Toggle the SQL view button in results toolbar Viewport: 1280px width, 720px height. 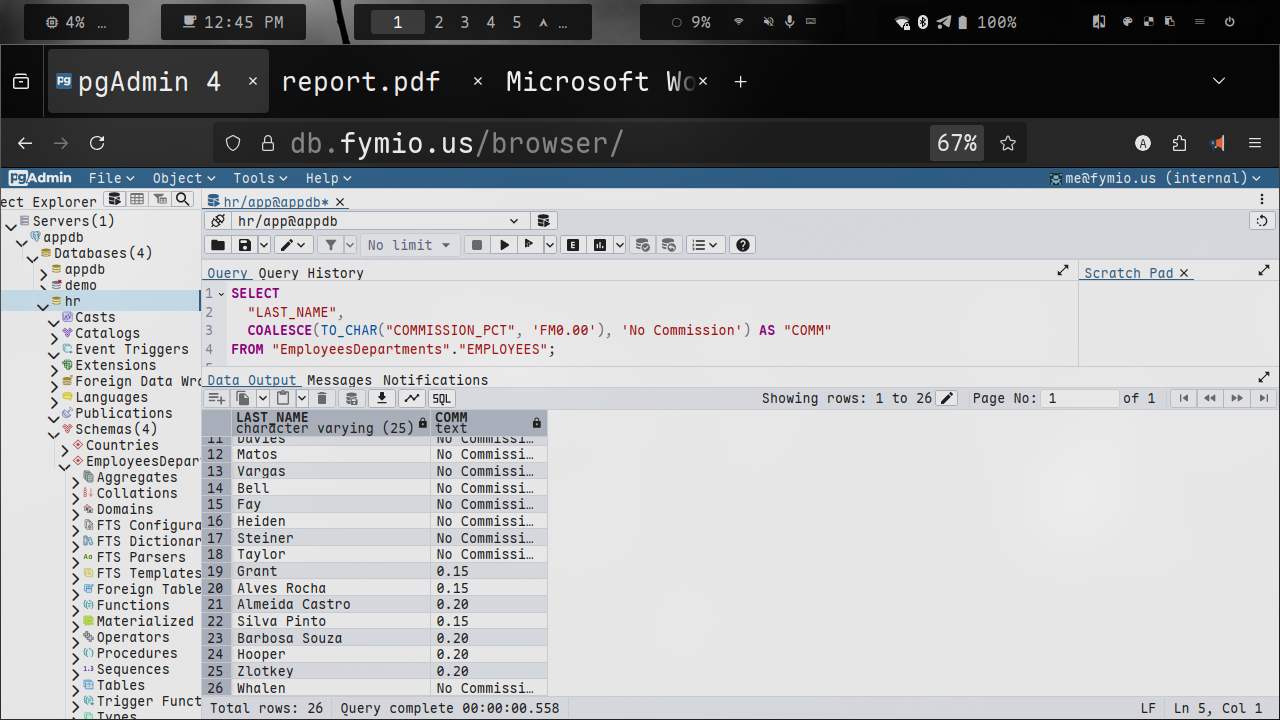(442, 398)
